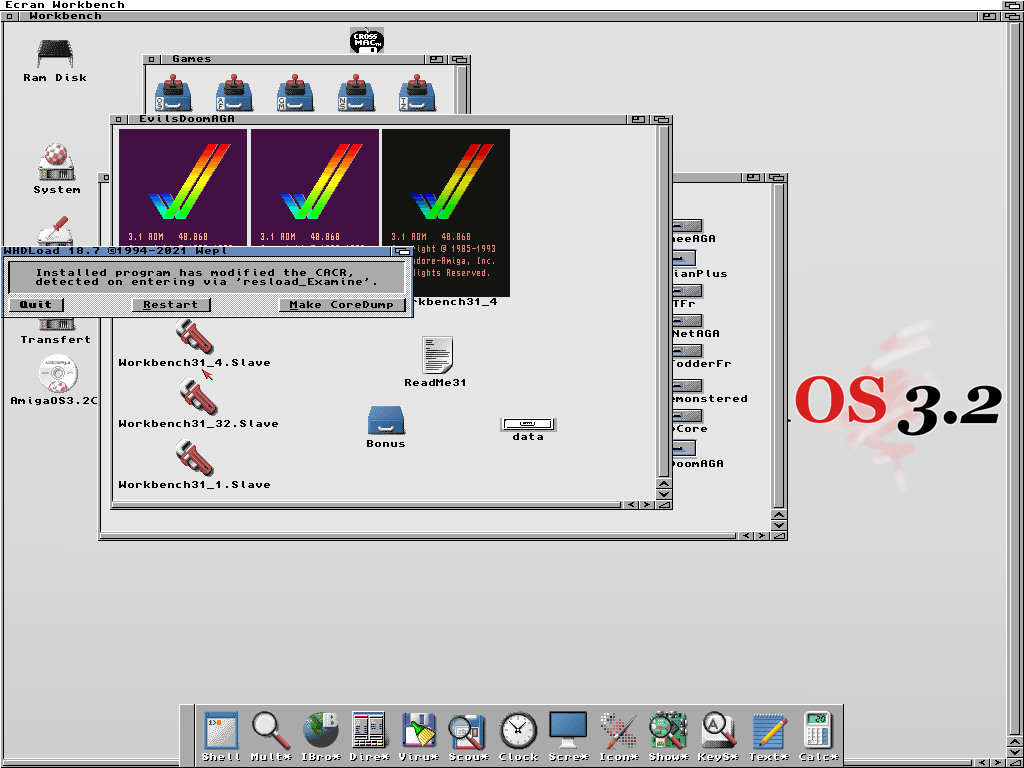Click the ...NetAGA drawer in back window
This screenshot has width=1024, height=768.
(x=687, y=321)
